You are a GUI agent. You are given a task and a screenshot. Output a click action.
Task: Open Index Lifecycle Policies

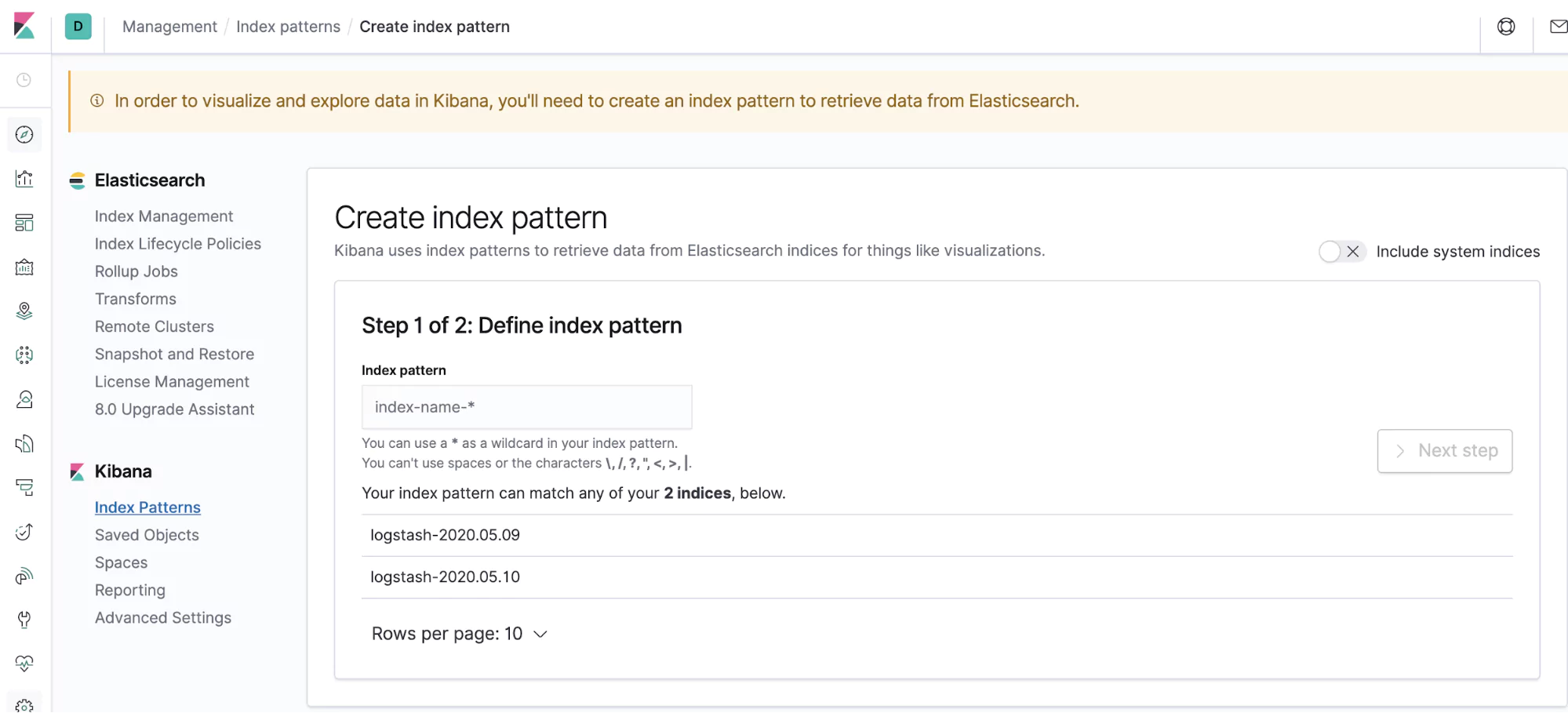tap(178, 244)
